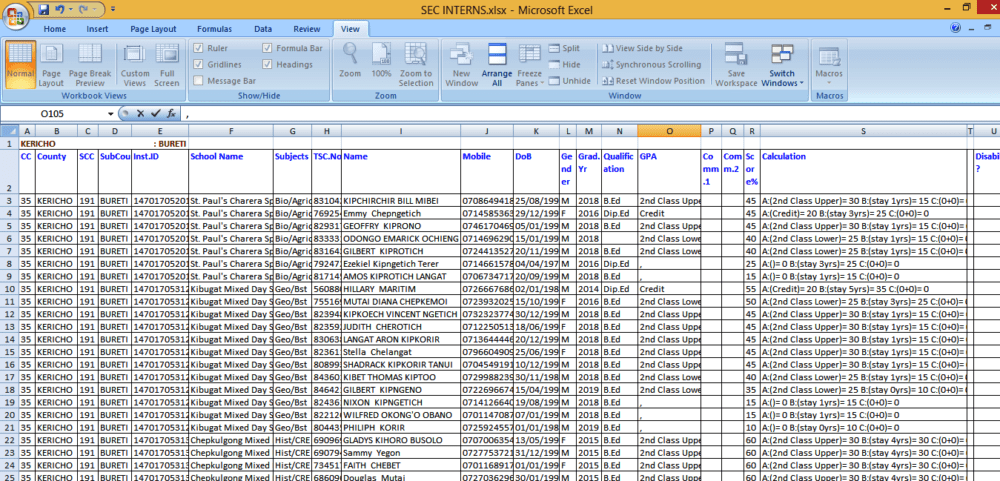Image resolution: width=1000 pixels, height=481 pixels.
Task: Click Unhide window button
Action: click(x=569, y=81)
